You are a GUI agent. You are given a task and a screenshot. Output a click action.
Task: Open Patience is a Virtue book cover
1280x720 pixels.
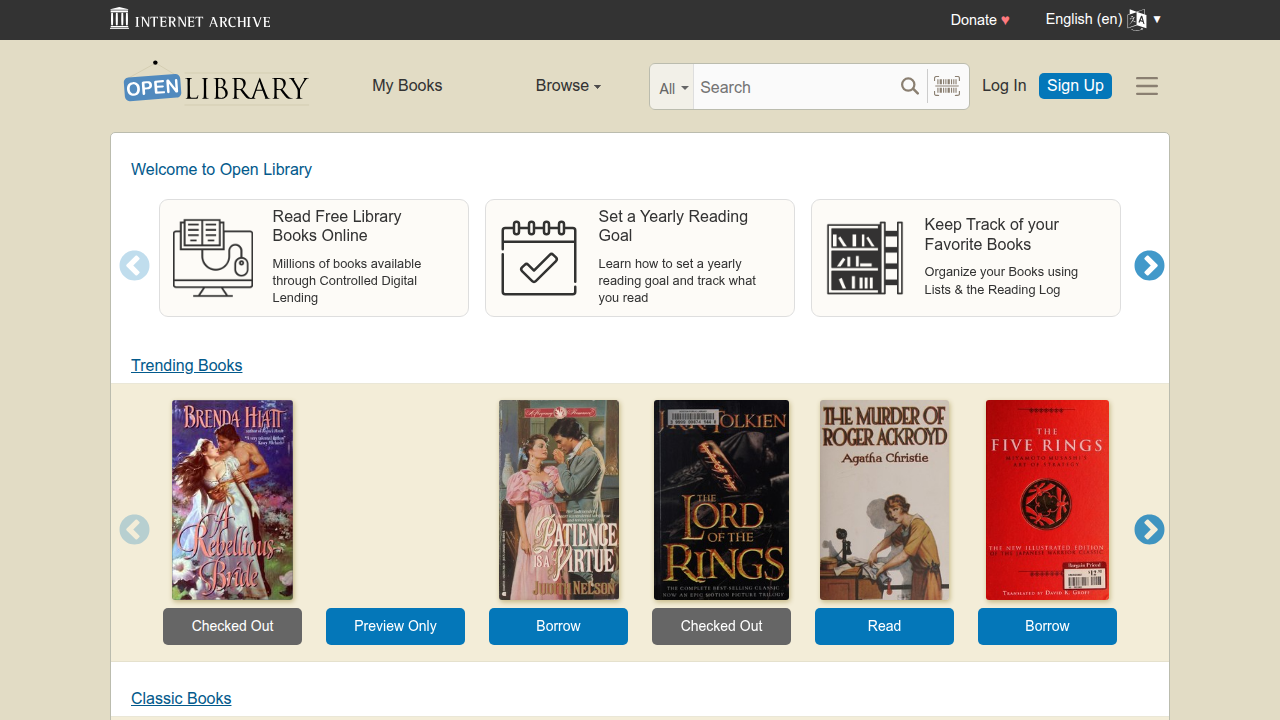click(558, 500)
